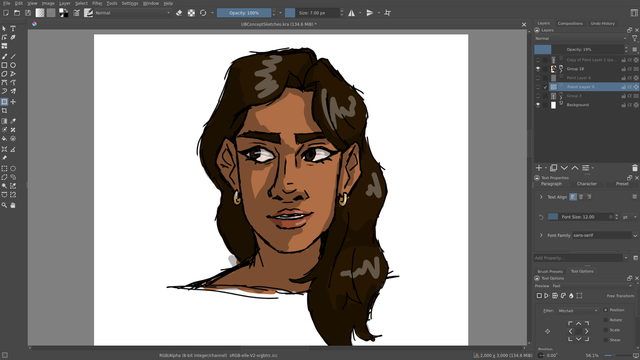Screen dimensions: 640x360
Task: Open the Filter menu
Action: click(97, 3)
